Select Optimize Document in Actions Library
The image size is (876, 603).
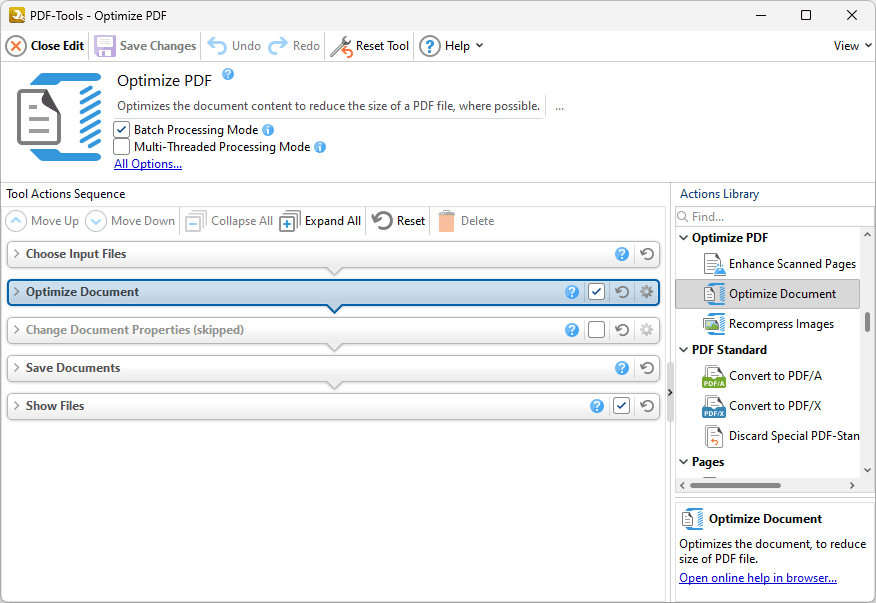coord(768,294)
